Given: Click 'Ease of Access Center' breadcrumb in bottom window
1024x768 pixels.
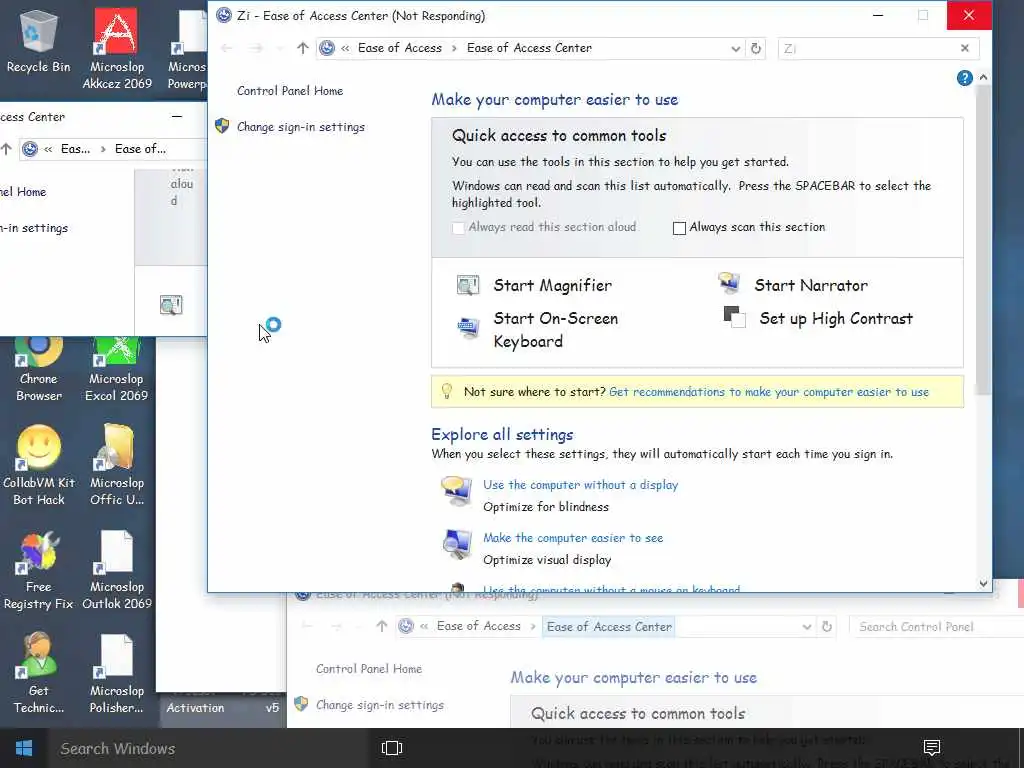Looking at the screenshot, I should [609, 627].
